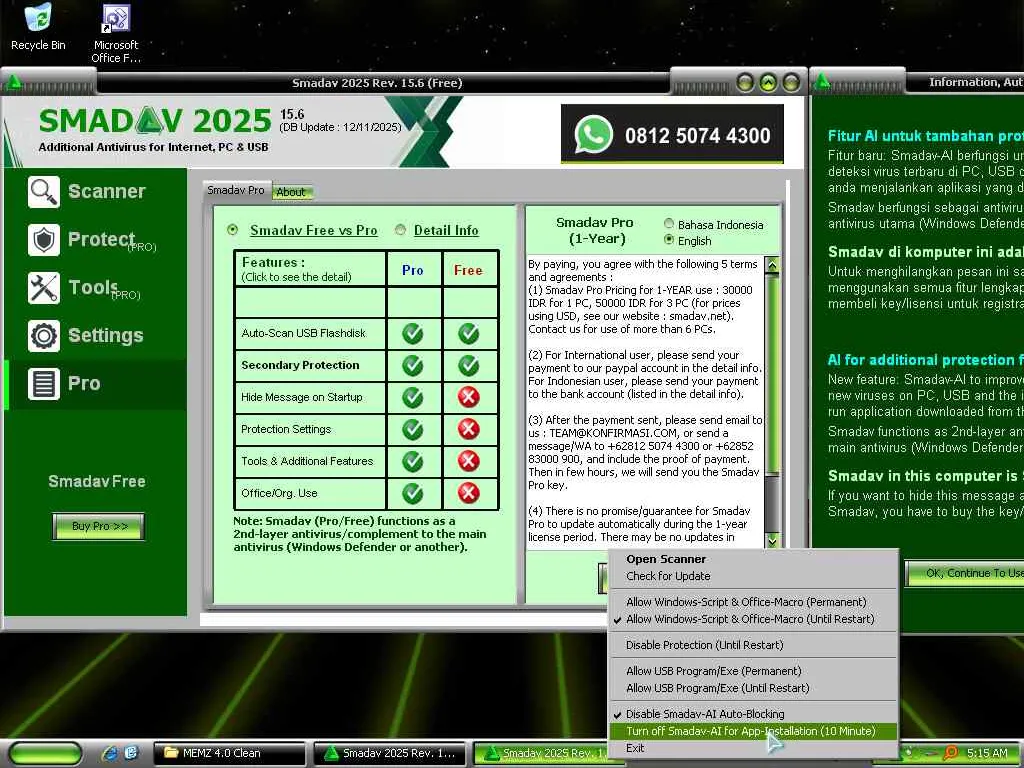Image resolution: width=1024 pixels, height=768 pixels.
Task: Click the Smadav logo in title bar
Action: click(x=14, y=82)
